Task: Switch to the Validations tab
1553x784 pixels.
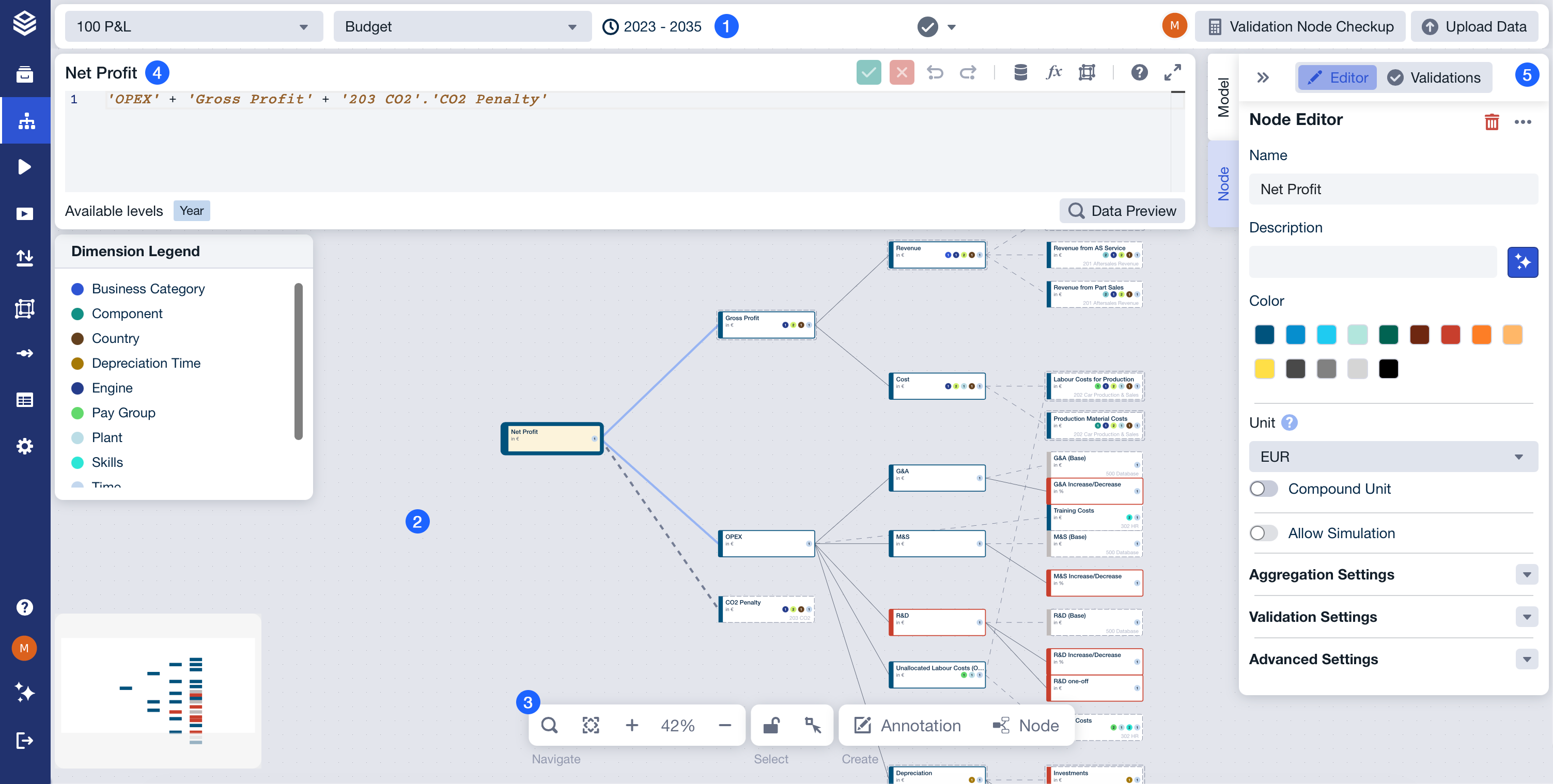Action: coord(1435,77)
